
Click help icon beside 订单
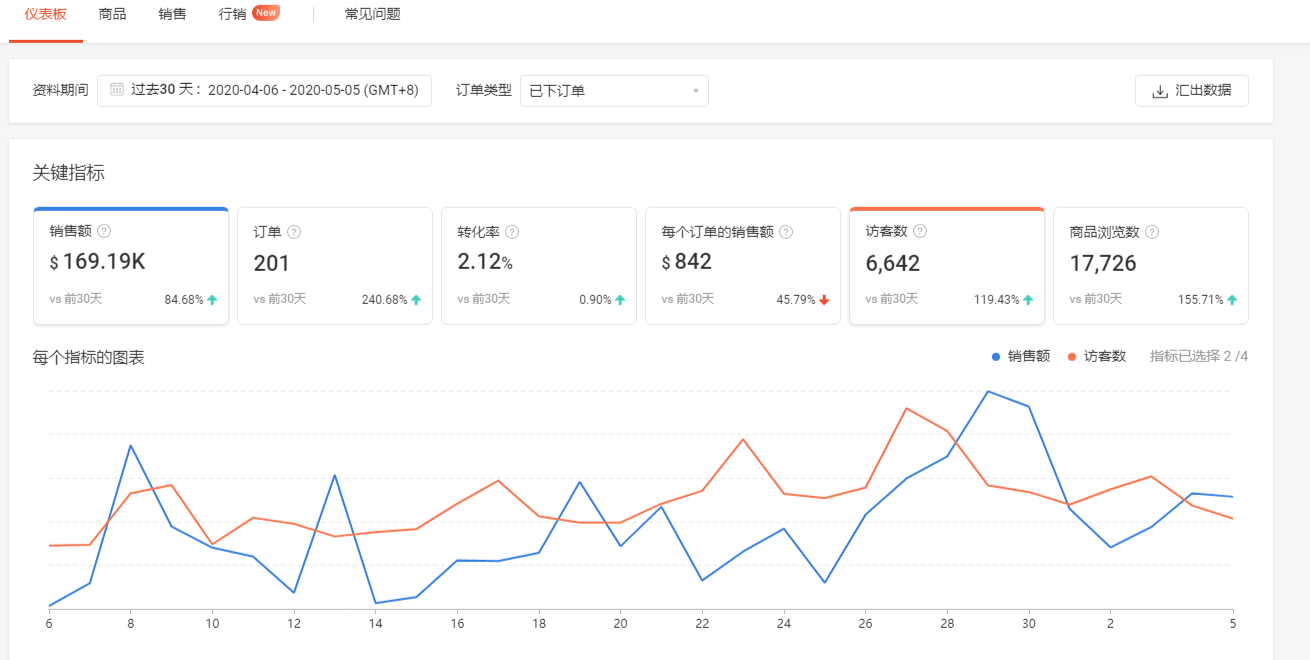pos(294,232)
